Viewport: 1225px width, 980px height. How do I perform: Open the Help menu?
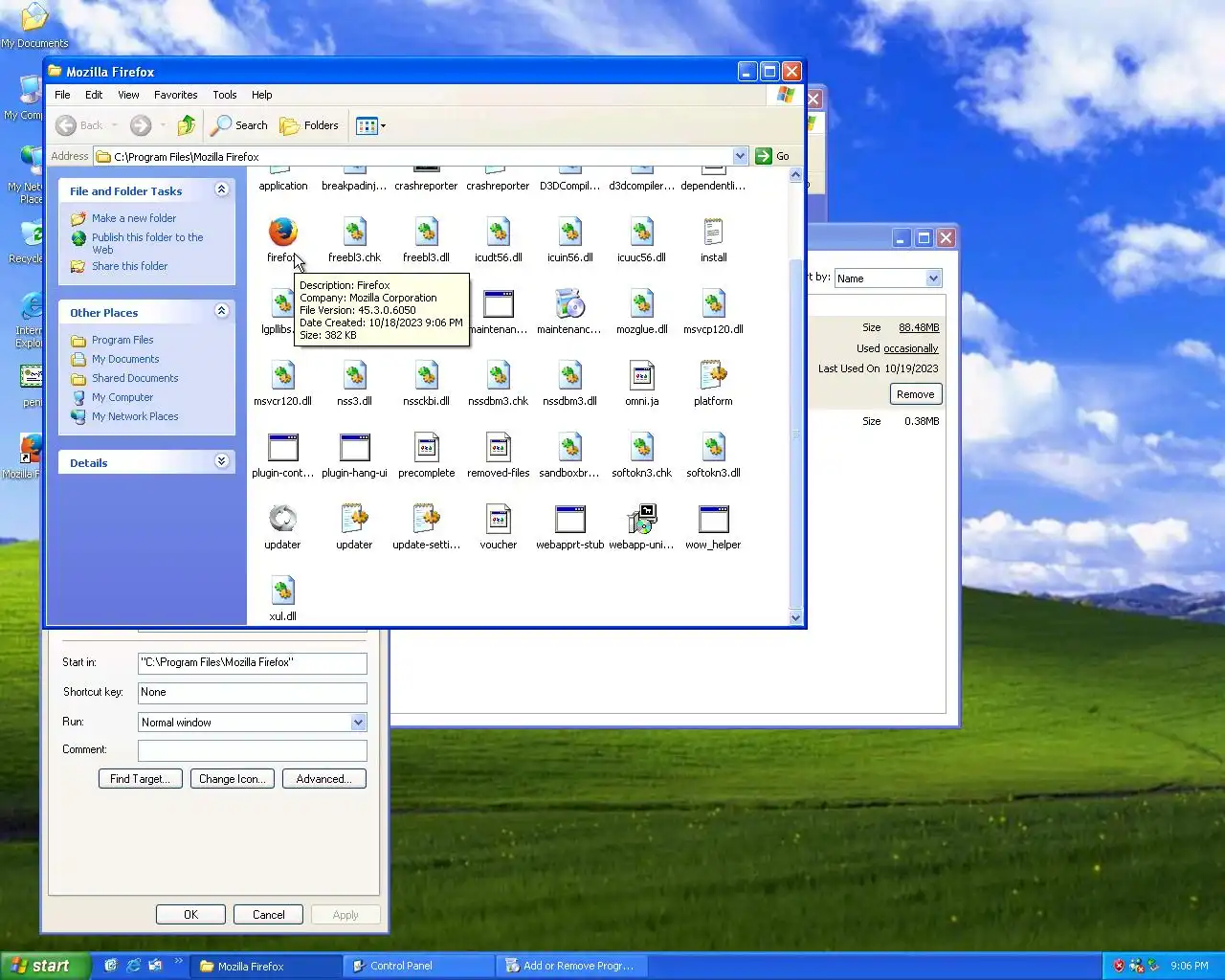(x=262, y=95)
